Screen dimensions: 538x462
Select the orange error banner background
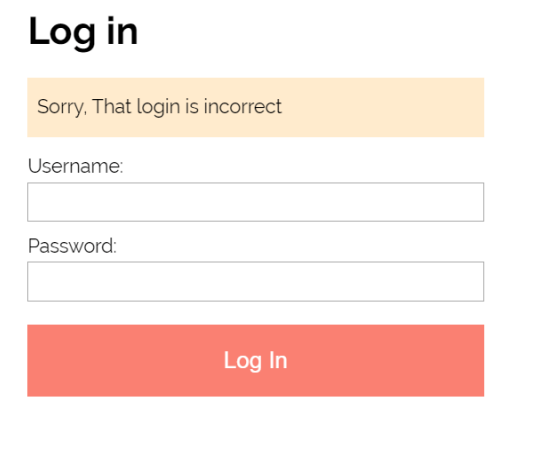(x=256, y=107)
